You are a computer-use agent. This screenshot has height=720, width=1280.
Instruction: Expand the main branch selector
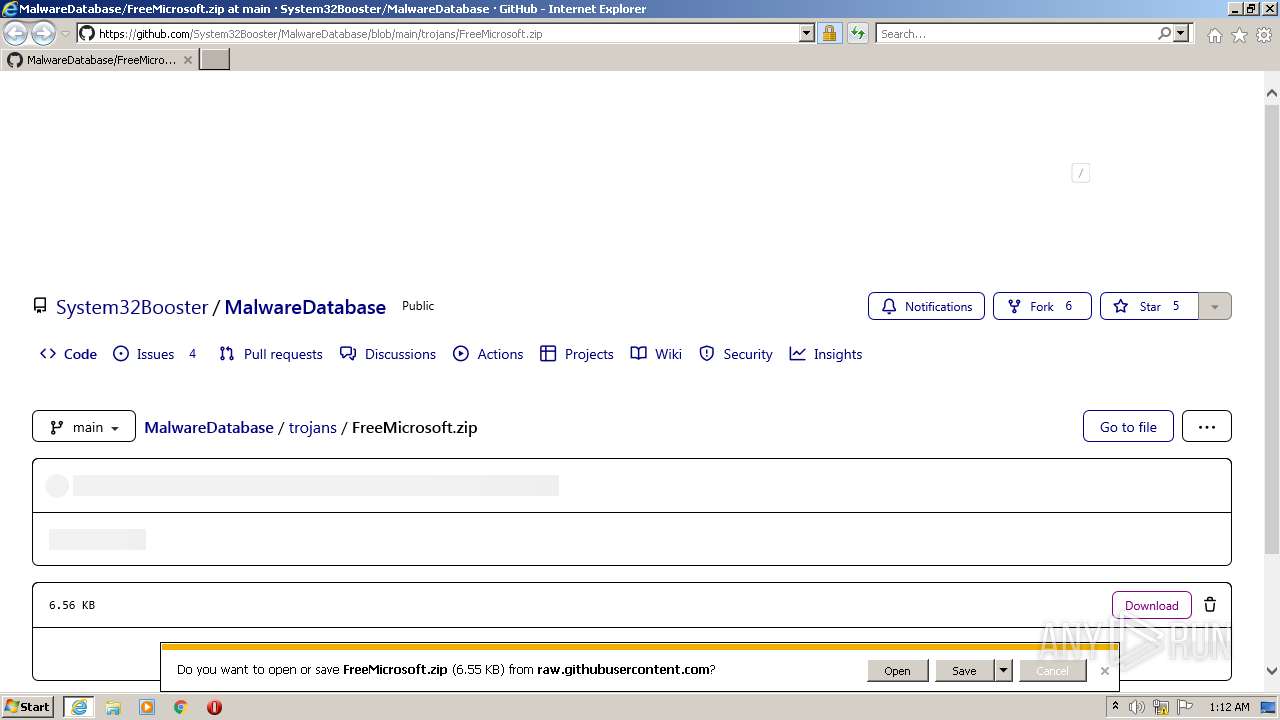coord(84,427)
